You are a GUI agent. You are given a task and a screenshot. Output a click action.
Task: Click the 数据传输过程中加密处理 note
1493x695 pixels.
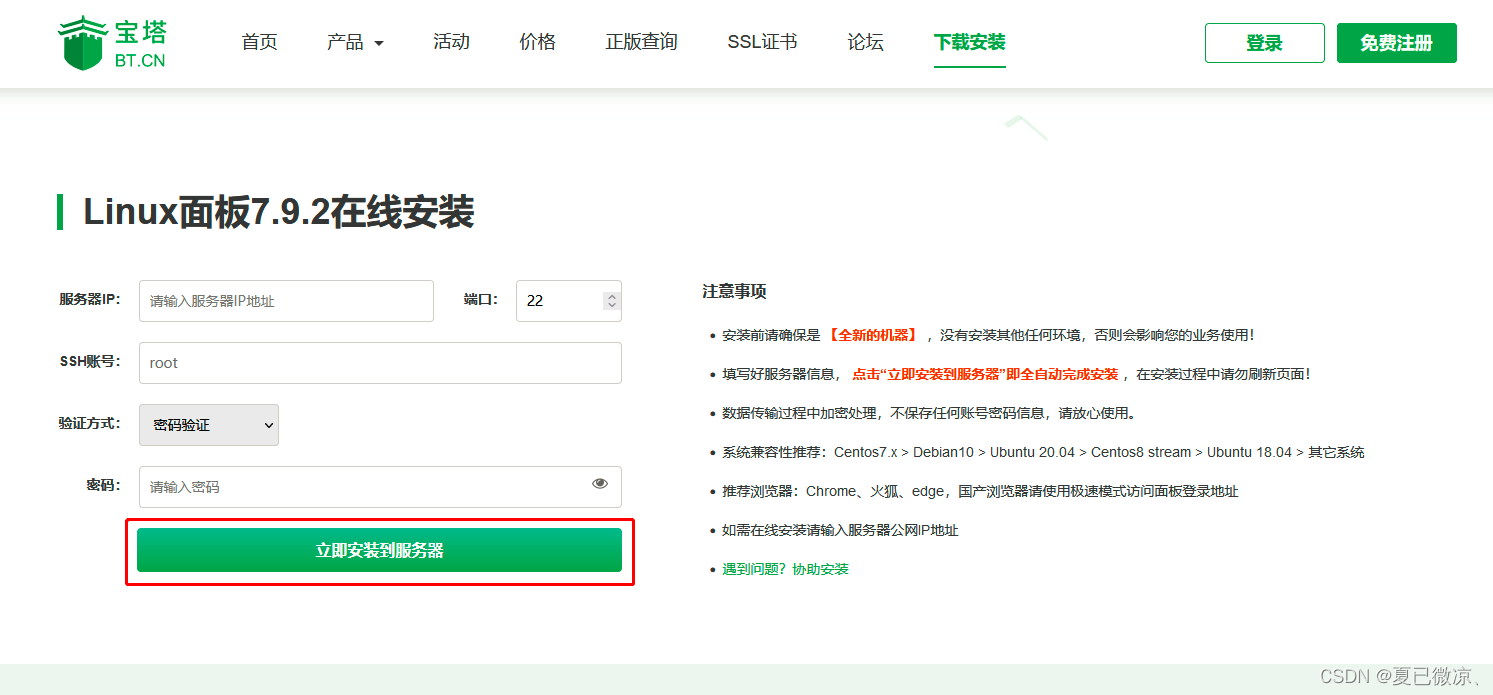pos(929,413)
